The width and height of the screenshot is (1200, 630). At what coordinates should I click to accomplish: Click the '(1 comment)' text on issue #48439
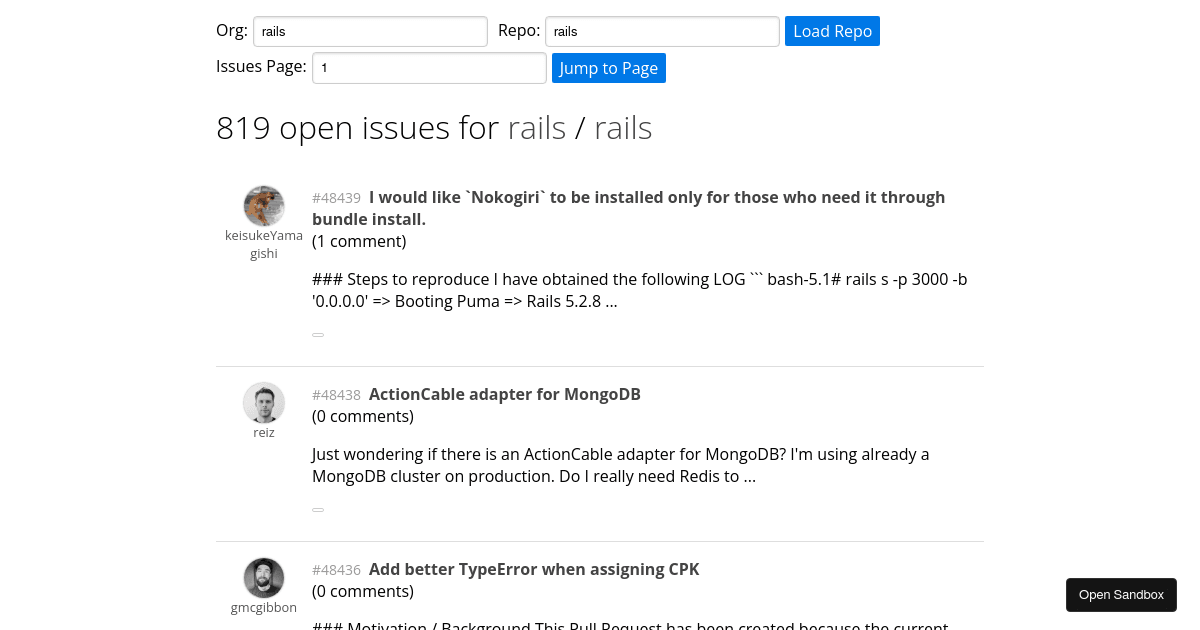359,241
